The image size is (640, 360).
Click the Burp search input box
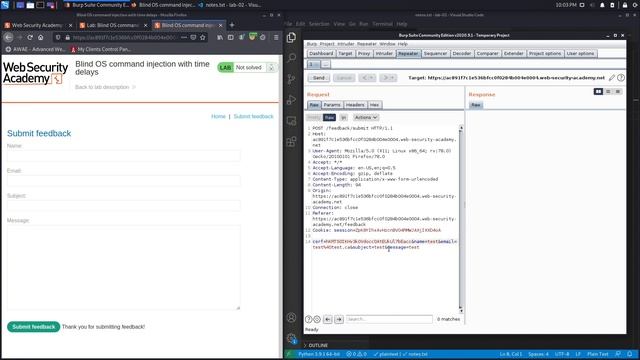[x=389, y=319]
